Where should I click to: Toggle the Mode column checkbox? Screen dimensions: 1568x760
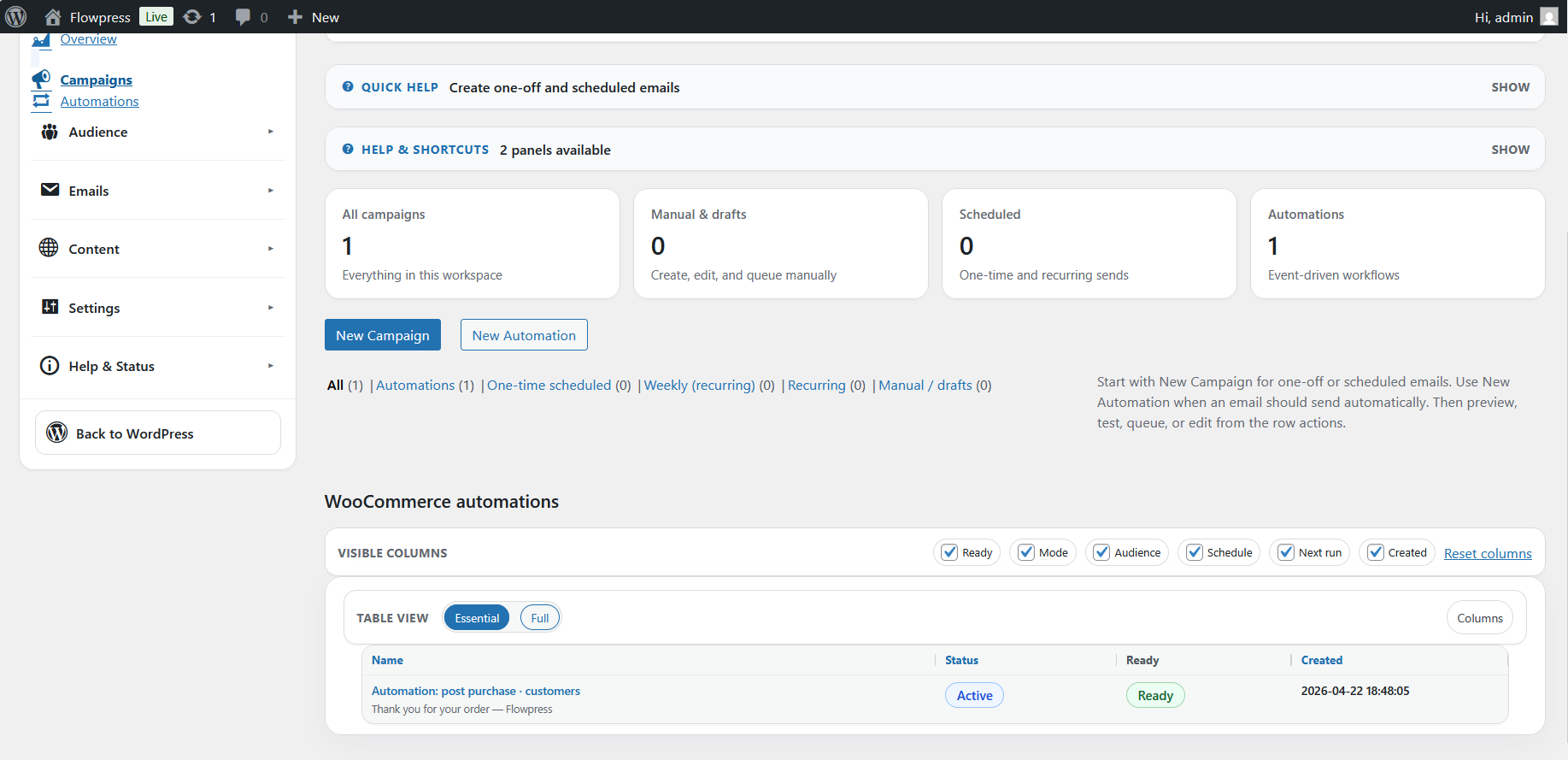[1026, 552]
